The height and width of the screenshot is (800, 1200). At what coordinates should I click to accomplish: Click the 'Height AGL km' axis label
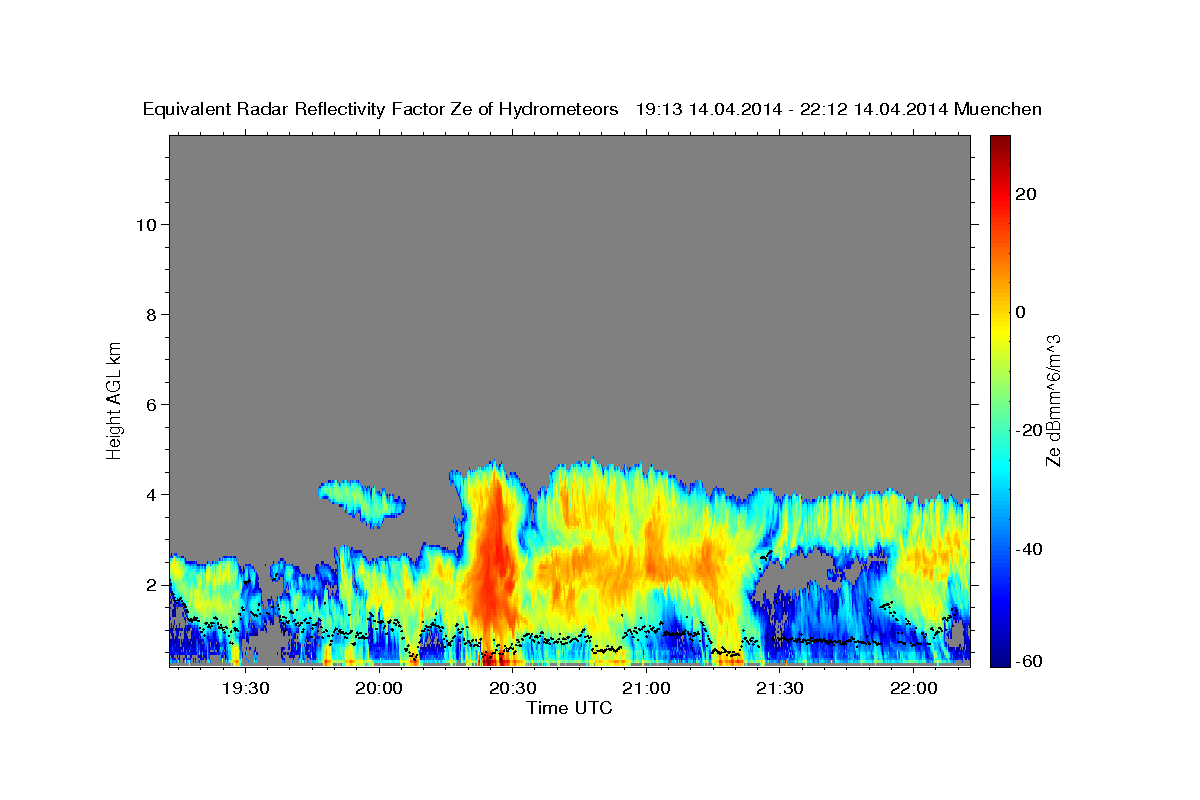(x=115, y=399)
